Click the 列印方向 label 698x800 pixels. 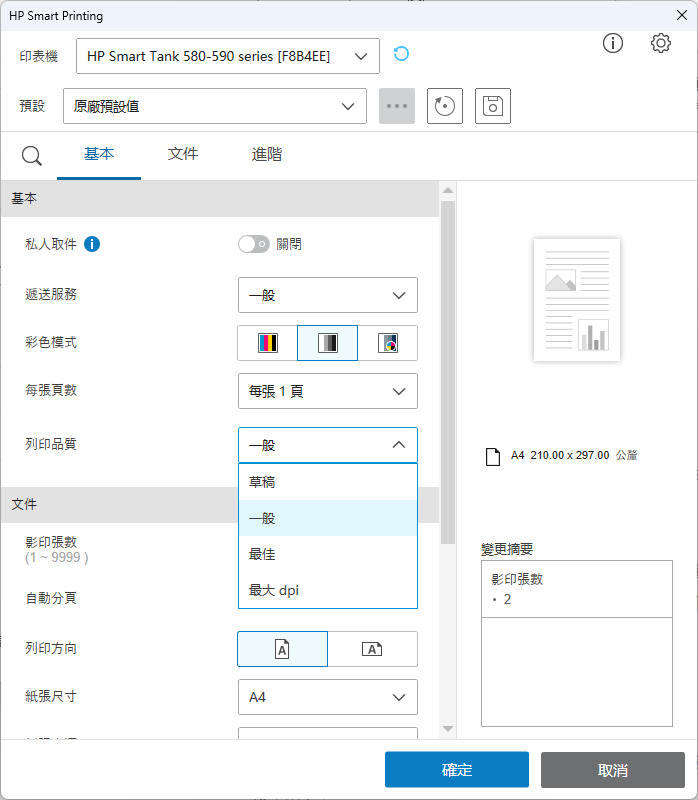coord(51,648)
